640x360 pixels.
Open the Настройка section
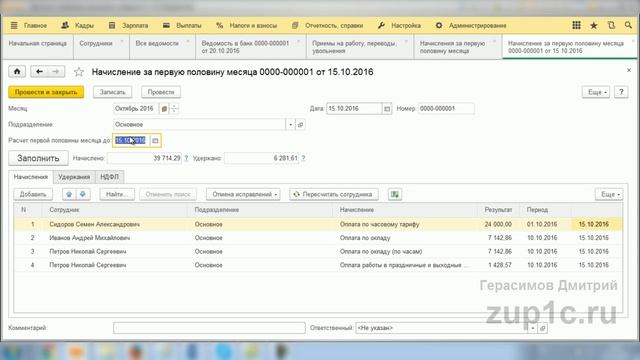click(399, 25)
